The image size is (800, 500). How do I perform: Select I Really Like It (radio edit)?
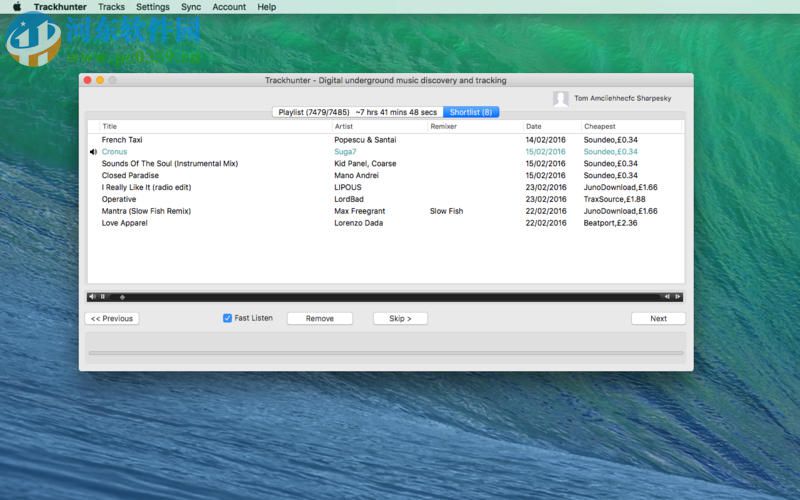coord(146,187)
